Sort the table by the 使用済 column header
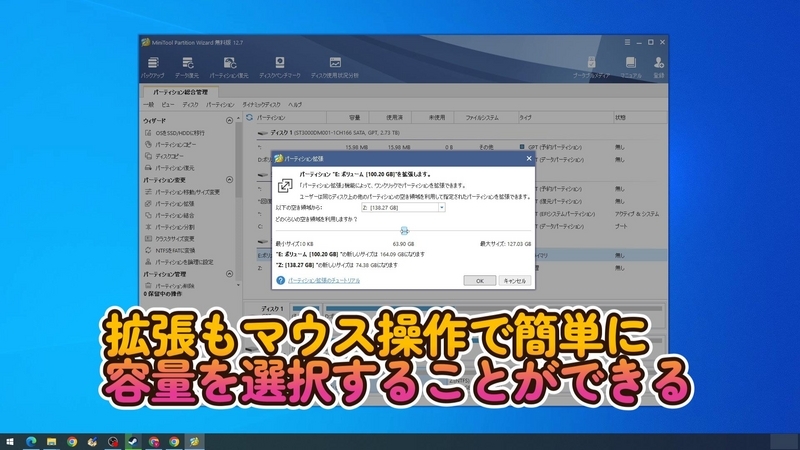Screen dimensions: 800x450 pyautogui.click(x=394, y=117)
